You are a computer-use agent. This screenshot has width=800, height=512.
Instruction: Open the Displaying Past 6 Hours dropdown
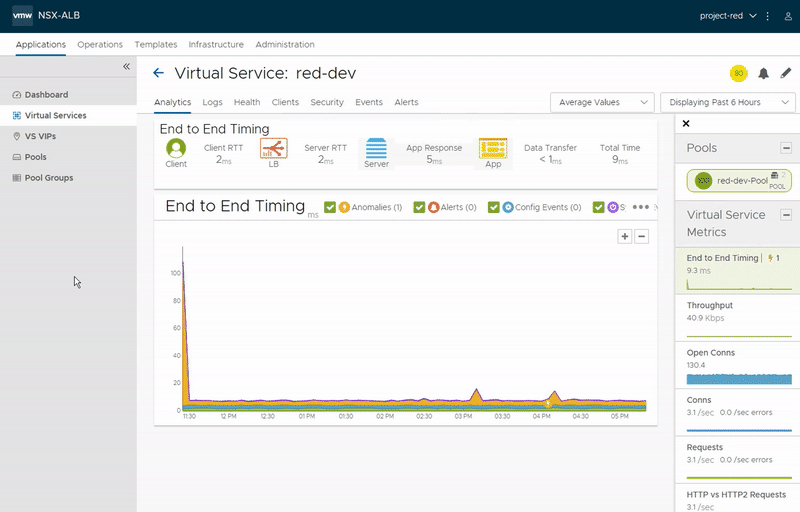tap(728, 103)
